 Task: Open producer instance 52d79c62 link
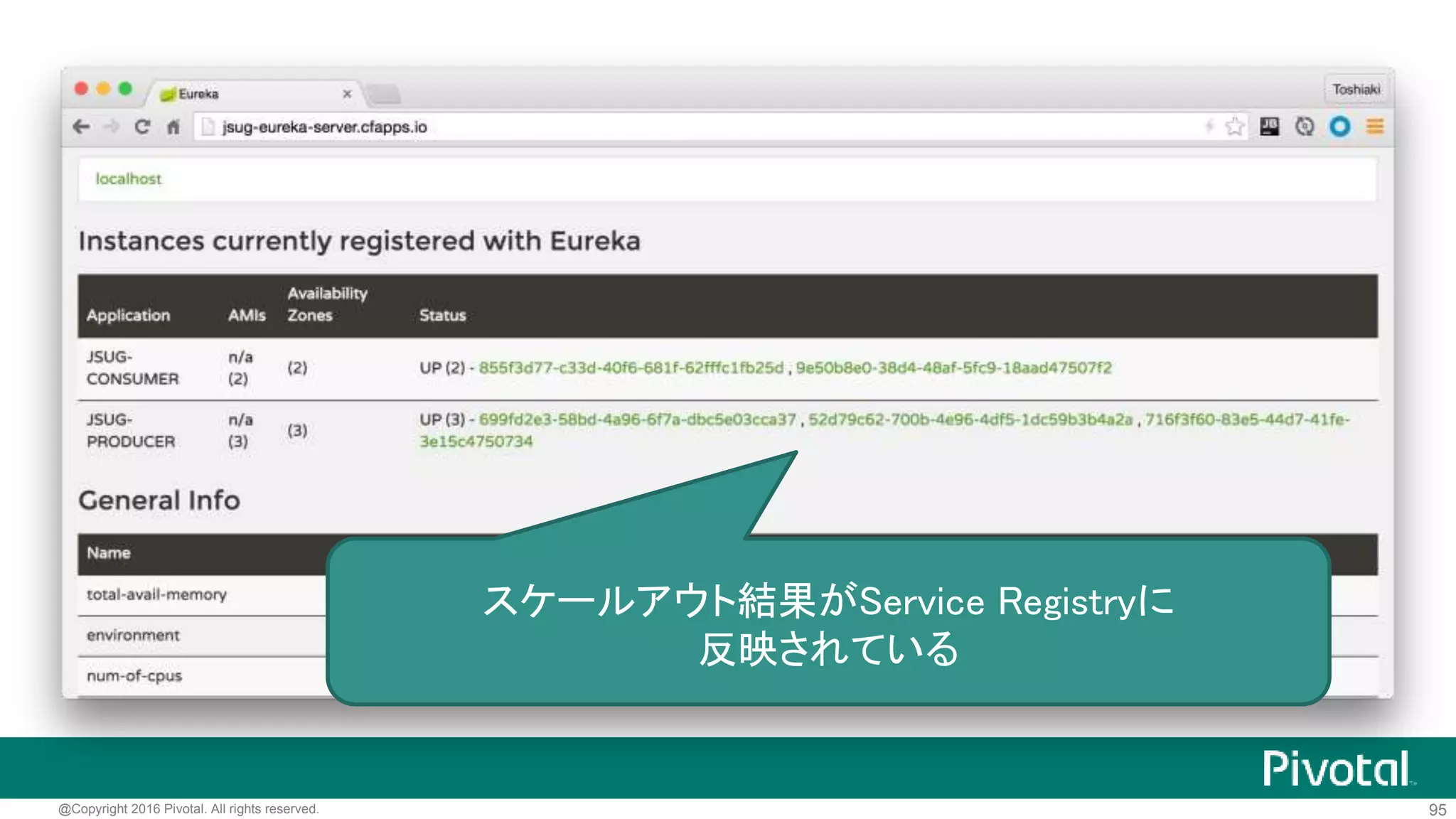[x=970, y=419]
